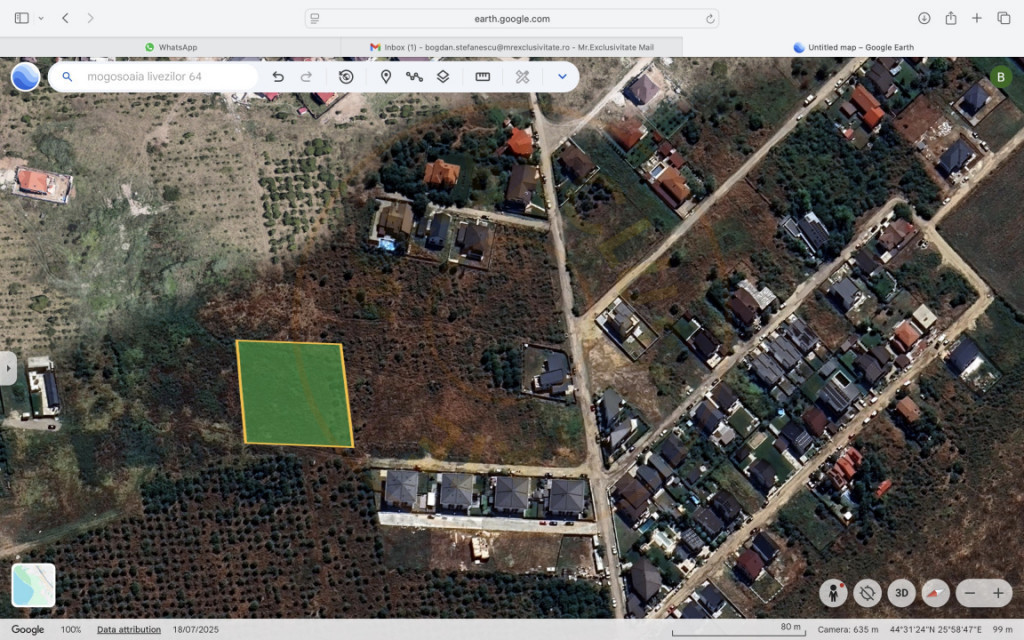Click the compass to reset north
Screen dimensions: 1024x640
point(935,593)
